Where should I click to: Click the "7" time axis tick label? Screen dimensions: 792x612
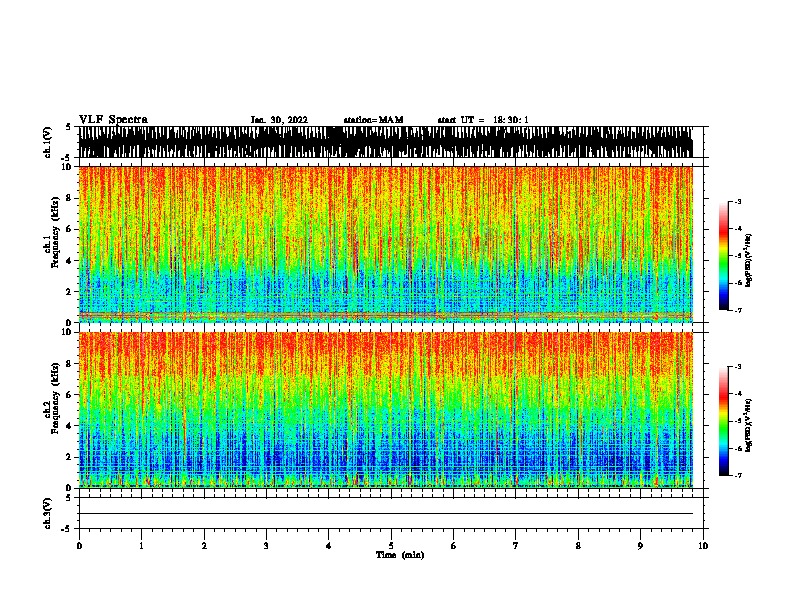tap(516, 545)
